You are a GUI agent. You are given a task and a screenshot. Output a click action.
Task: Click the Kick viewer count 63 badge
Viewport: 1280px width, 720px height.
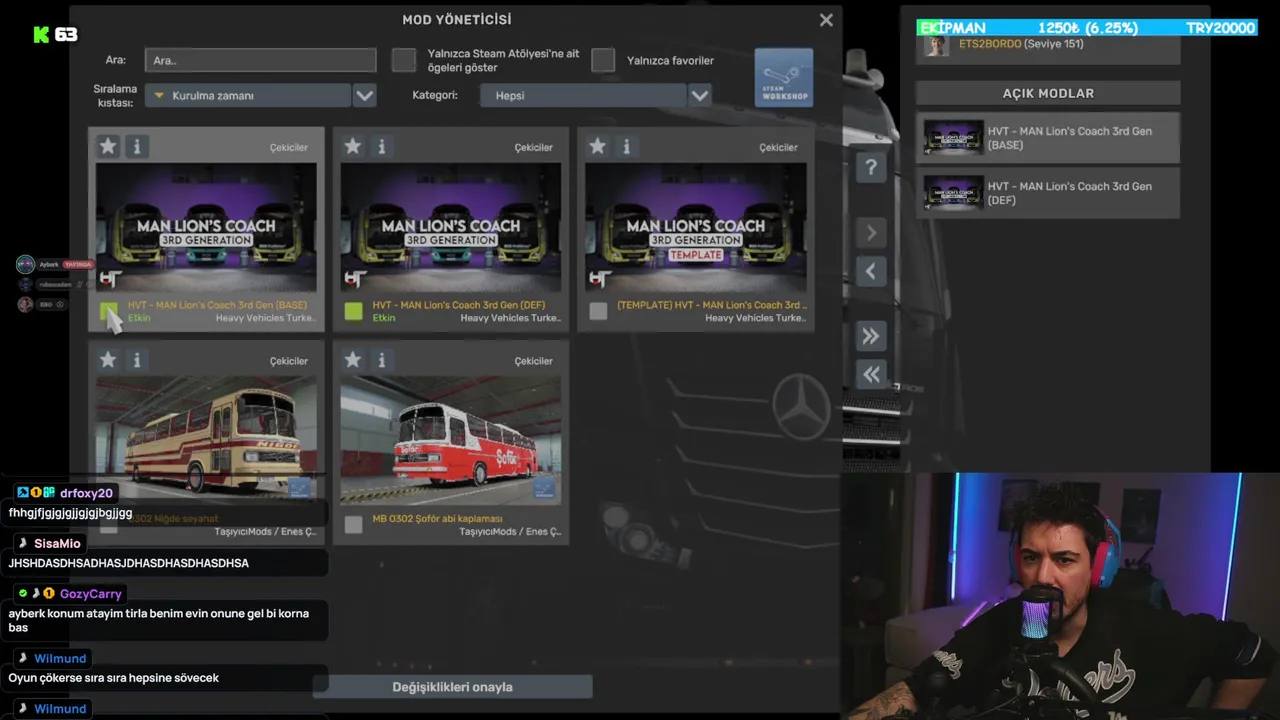tap(55, 34)
